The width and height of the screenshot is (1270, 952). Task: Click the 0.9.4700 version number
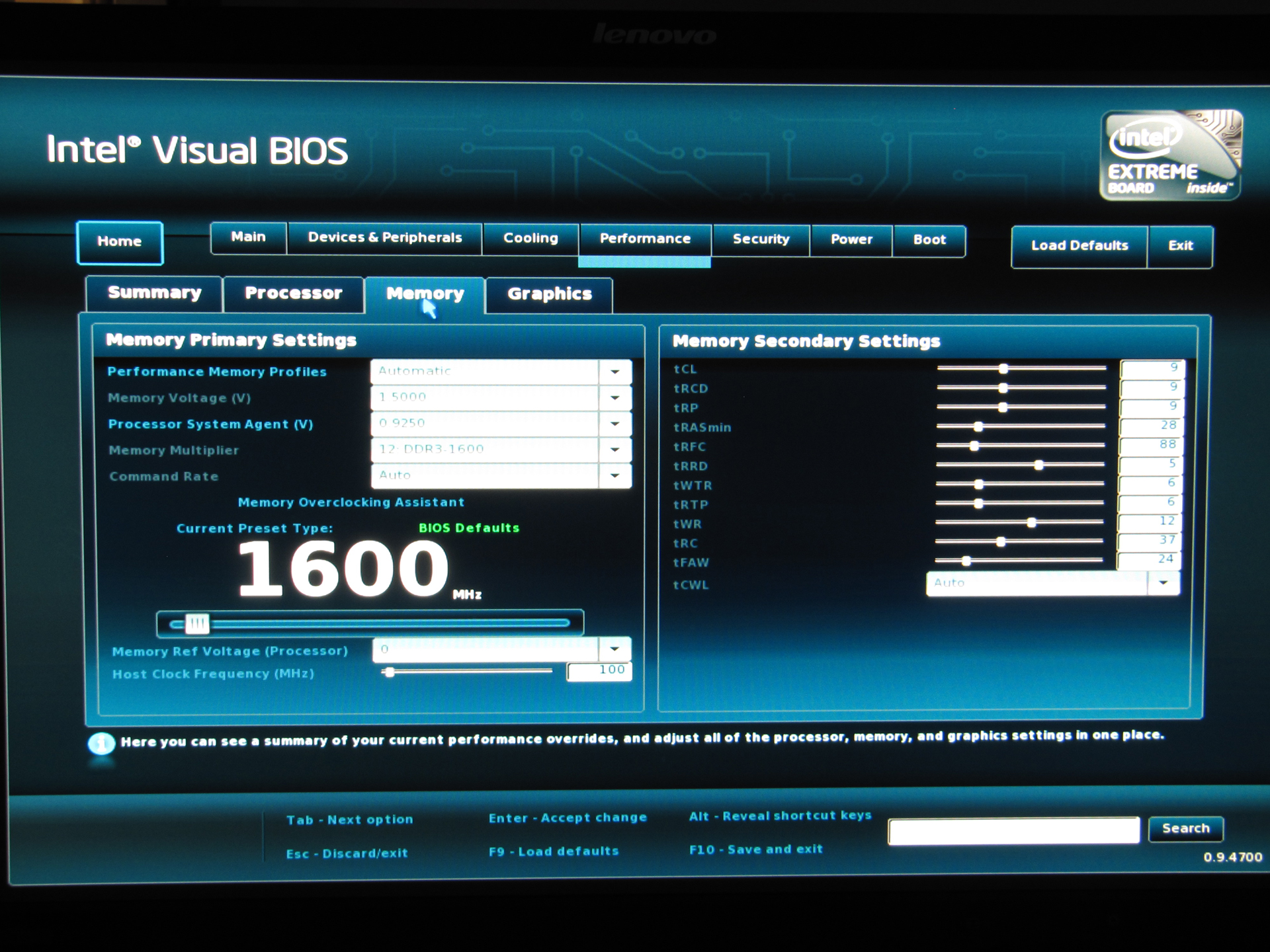point(1233,857)
